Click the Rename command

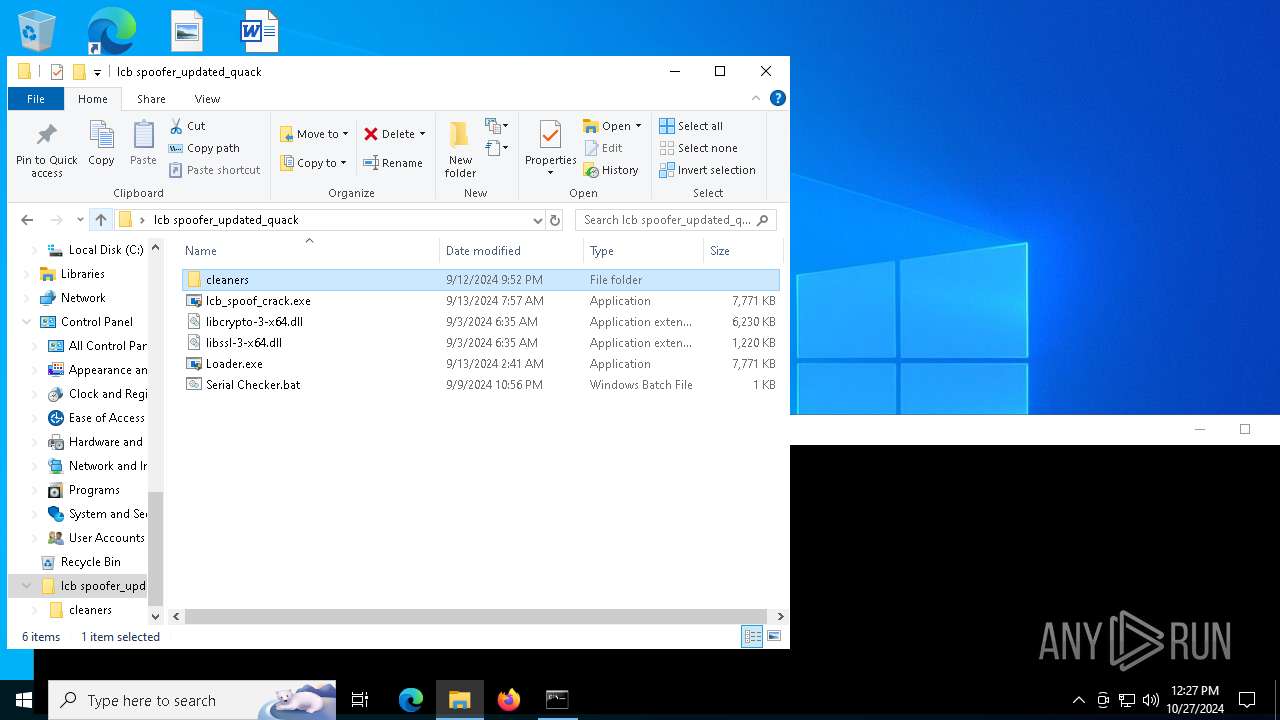coord(393,163)
